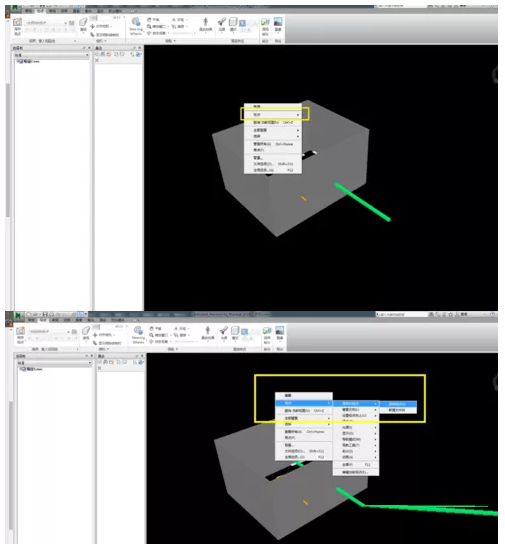Open the render mode cube icon, upper window
505x550 pixels.
[233, 22]
